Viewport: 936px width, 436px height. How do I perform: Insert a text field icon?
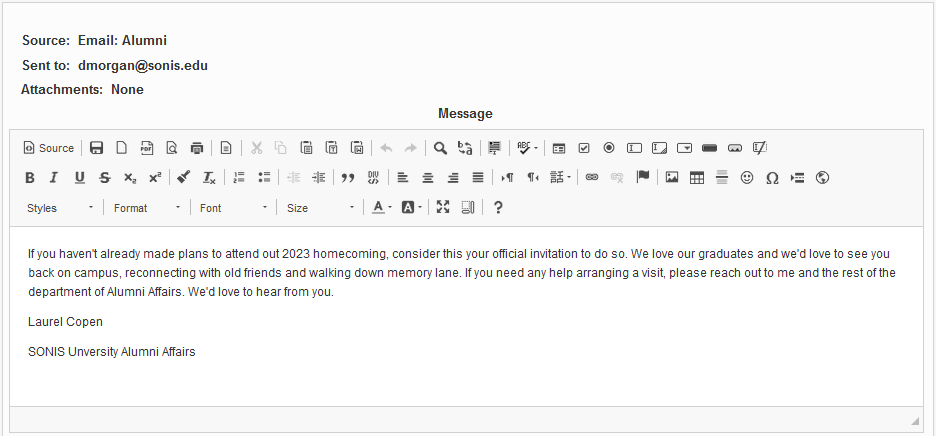634,148
